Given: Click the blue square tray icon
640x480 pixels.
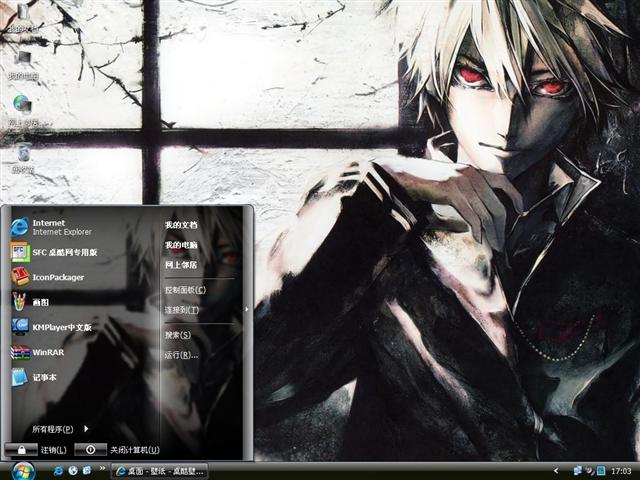Looking at the screenshot, I should coord(601,471).
